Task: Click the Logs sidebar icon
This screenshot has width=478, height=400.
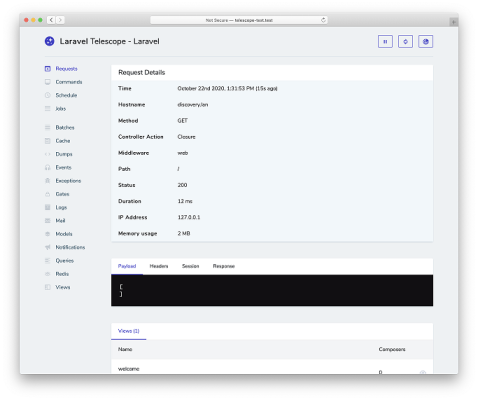Action: (x=48, y=207)
